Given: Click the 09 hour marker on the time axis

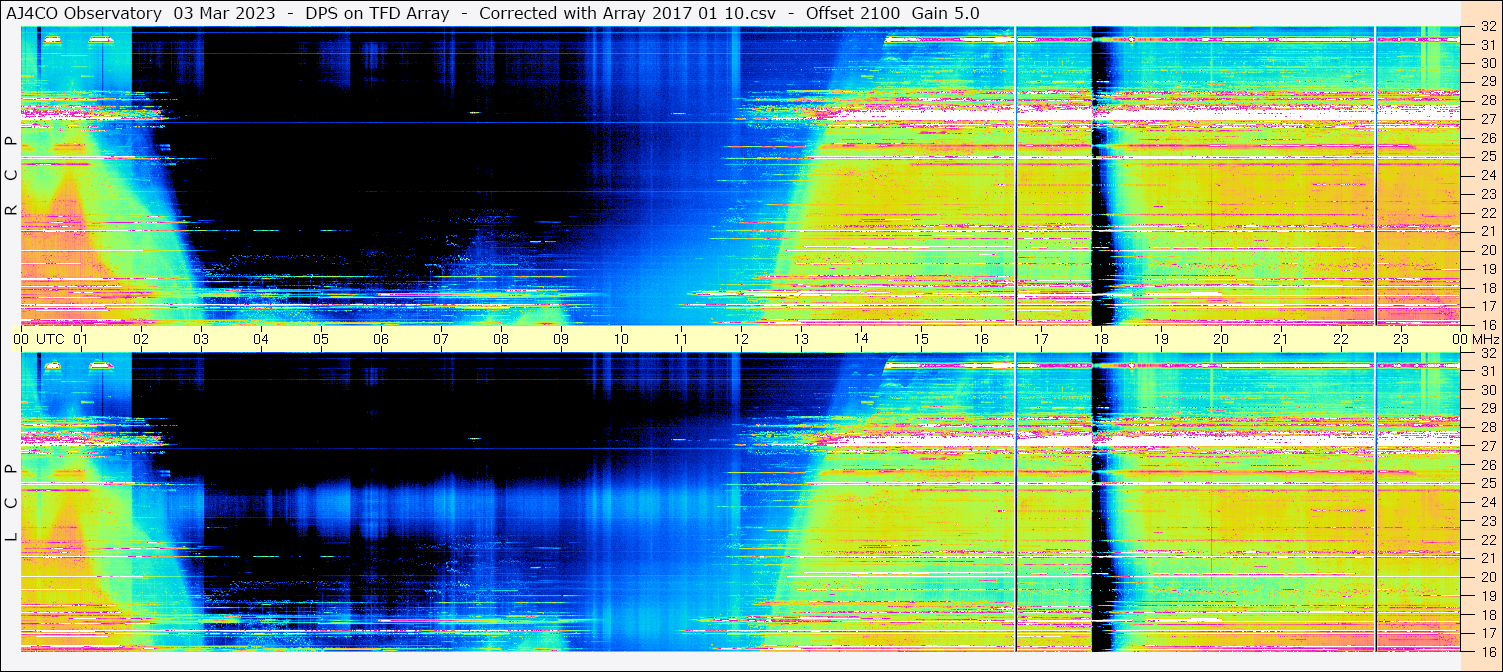Looking at the screenshot, I should click(561, 339).
